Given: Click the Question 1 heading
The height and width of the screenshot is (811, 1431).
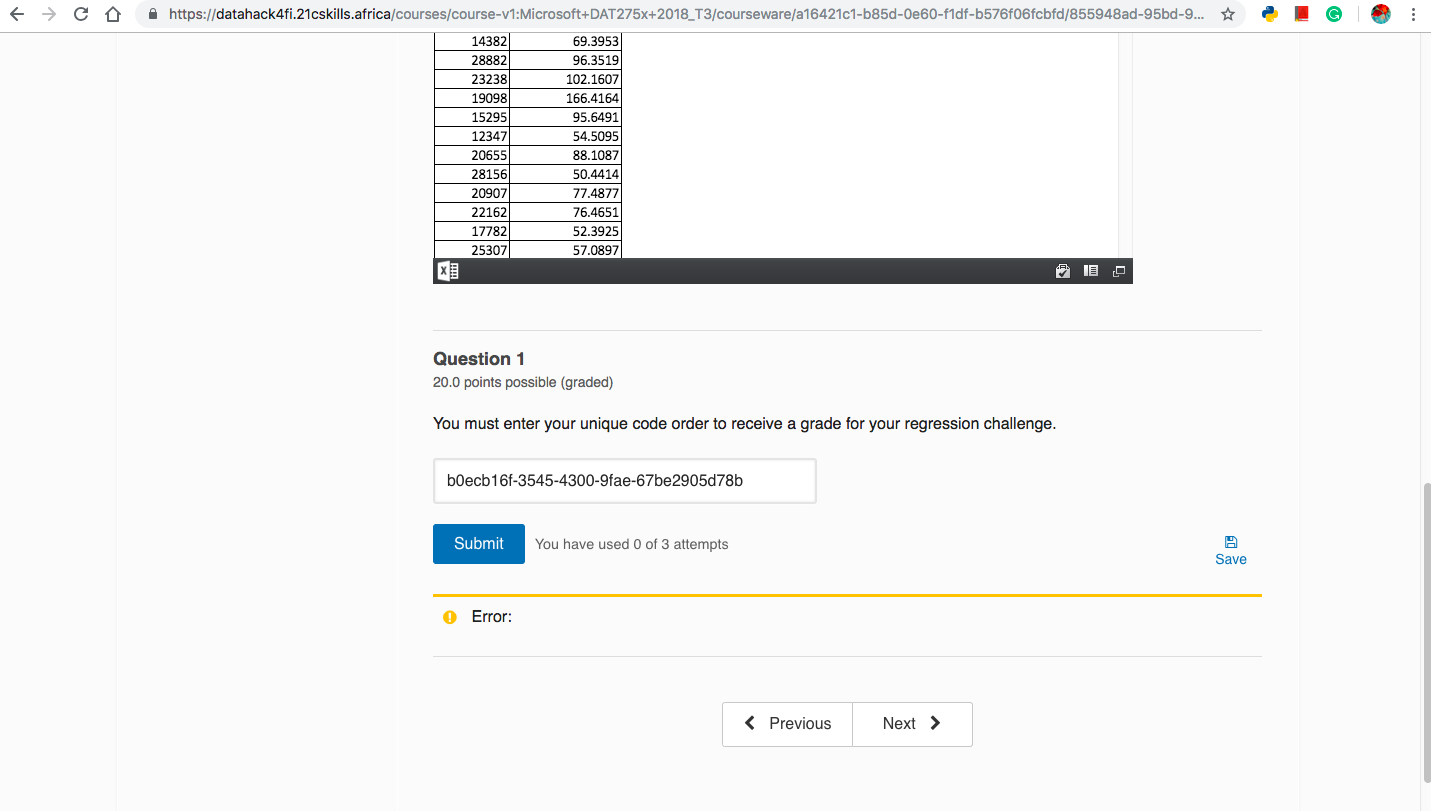Looking at the screenshot, I should coord(479,359).
